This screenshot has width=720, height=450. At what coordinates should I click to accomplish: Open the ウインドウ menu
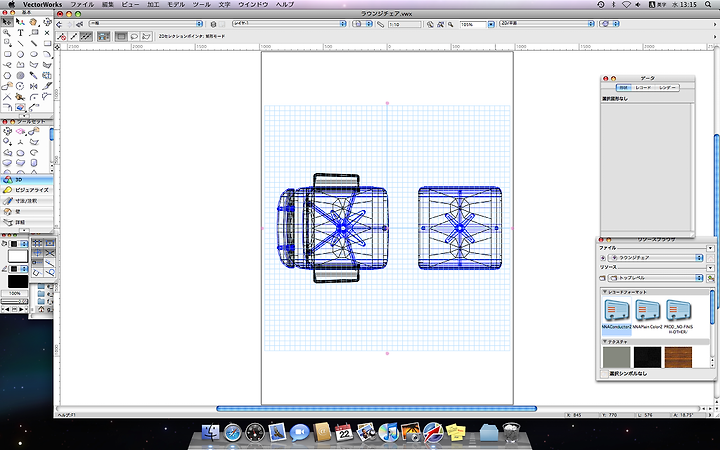tap(253, 4)
